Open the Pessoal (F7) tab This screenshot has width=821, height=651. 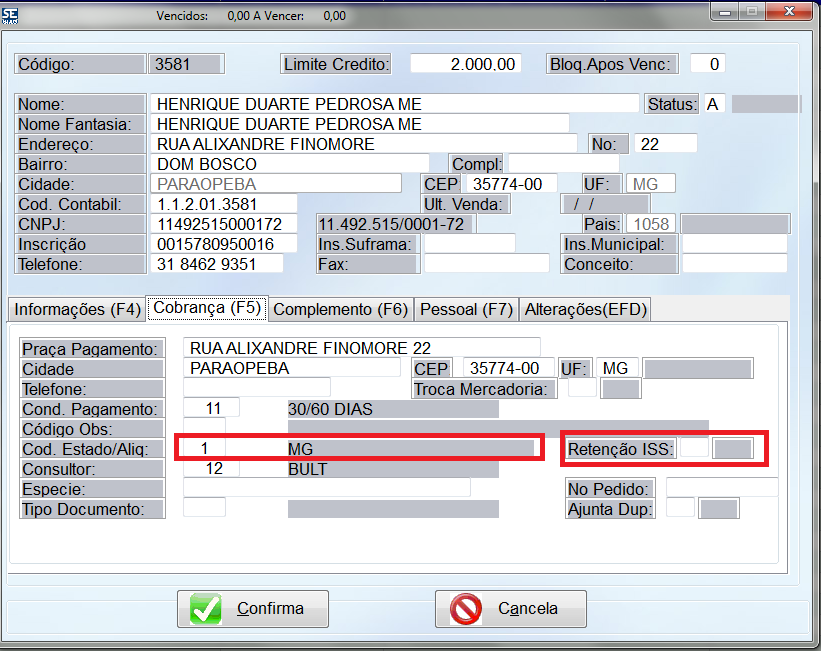coord(466,310)
